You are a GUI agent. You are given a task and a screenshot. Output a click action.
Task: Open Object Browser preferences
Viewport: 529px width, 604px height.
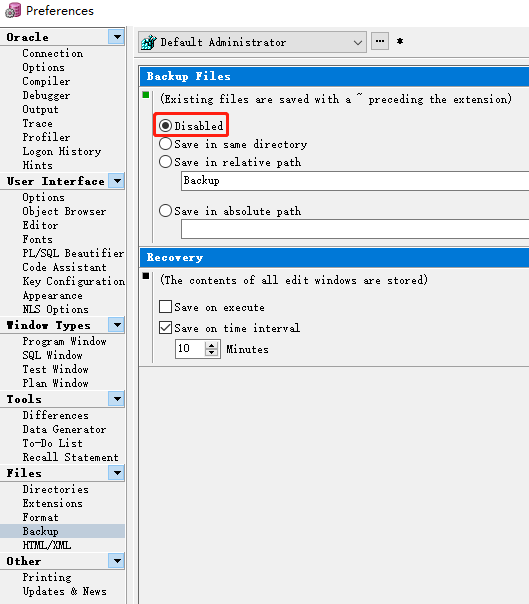[64, 211]
